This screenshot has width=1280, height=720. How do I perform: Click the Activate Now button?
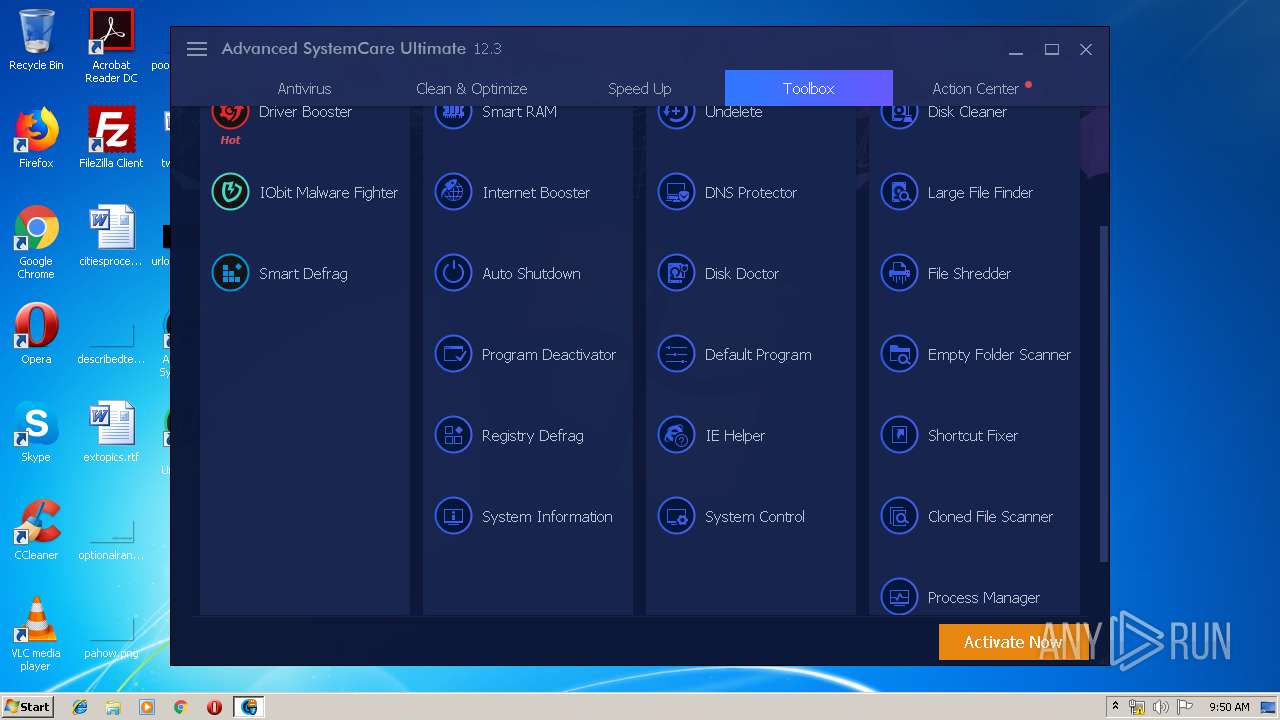pos(1013,642)
